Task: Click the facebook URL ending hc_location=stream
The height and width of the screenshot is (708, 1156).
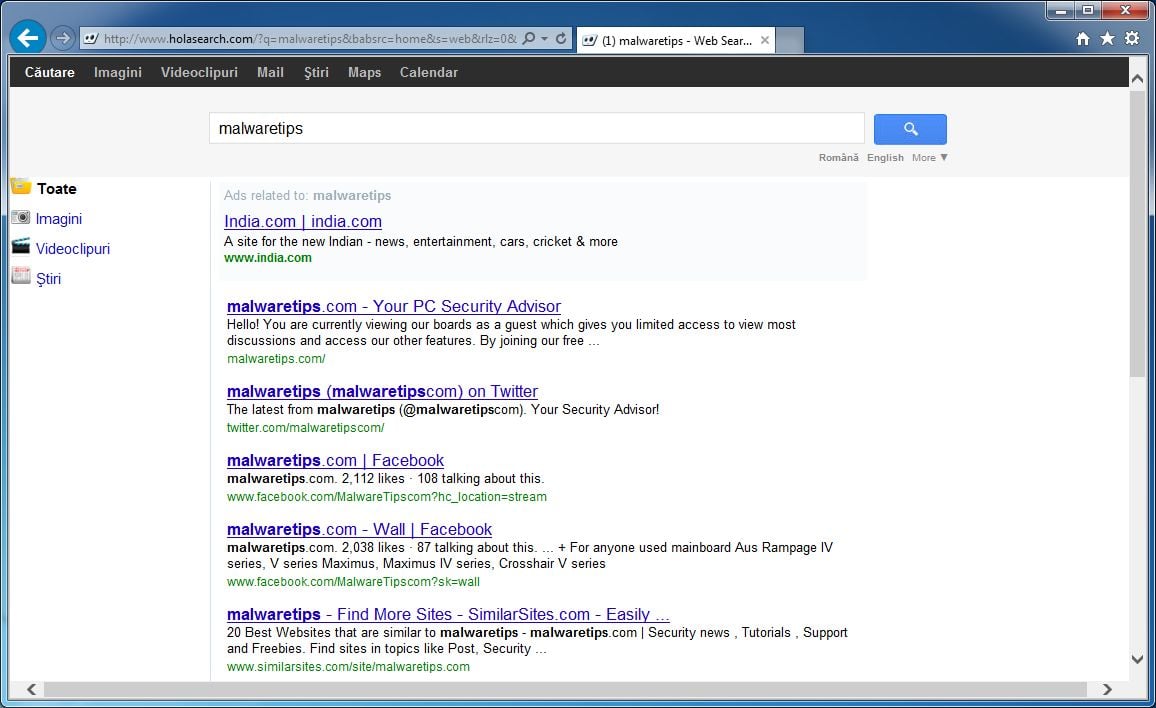Action: tap(387, 497)
